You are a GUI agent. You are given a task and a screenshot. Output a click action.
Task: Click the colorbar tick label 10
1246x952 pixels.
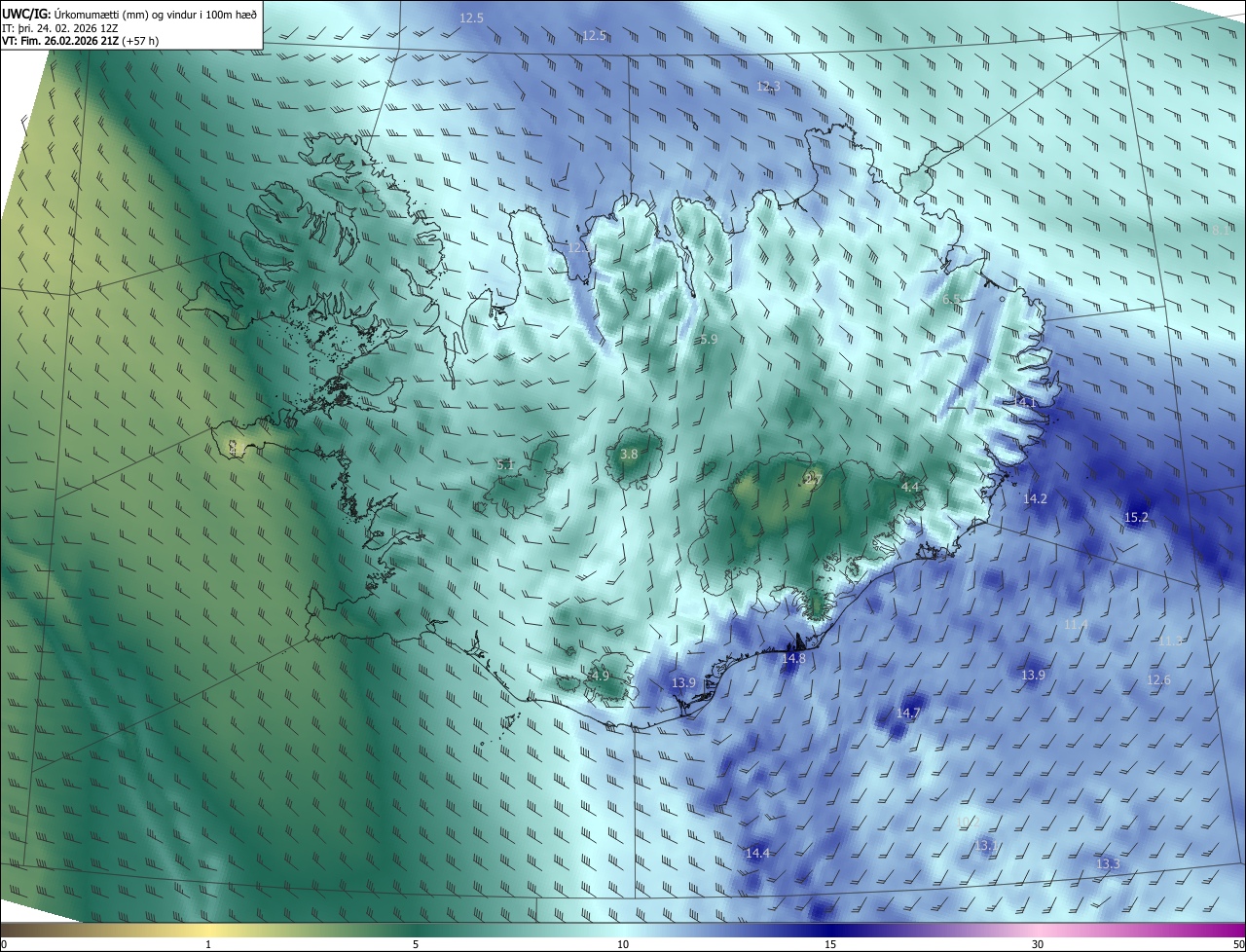pyautogui.click(x=623, y=945)
